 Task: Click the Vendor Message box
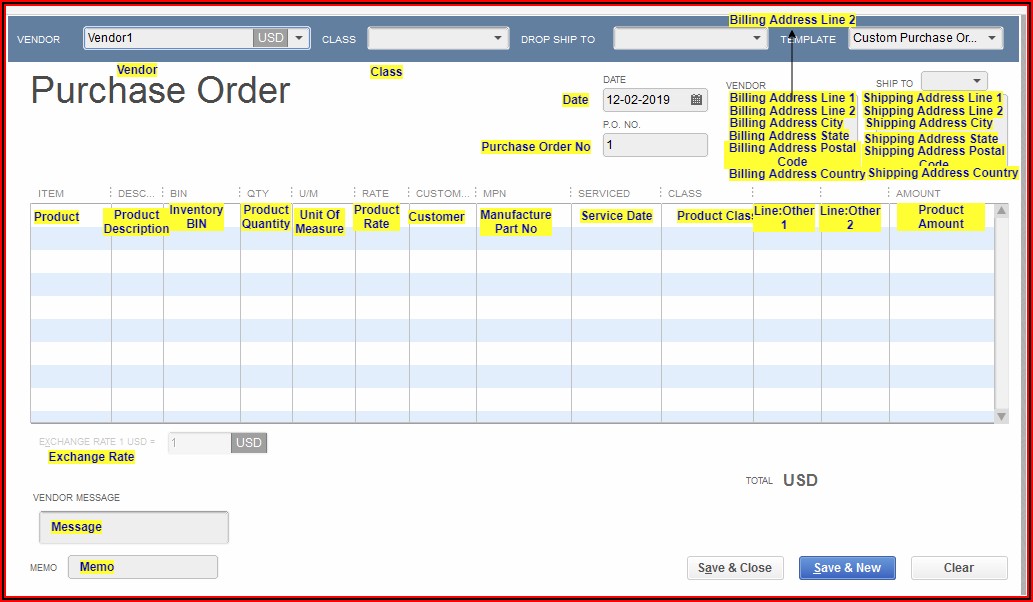point(134,527)
